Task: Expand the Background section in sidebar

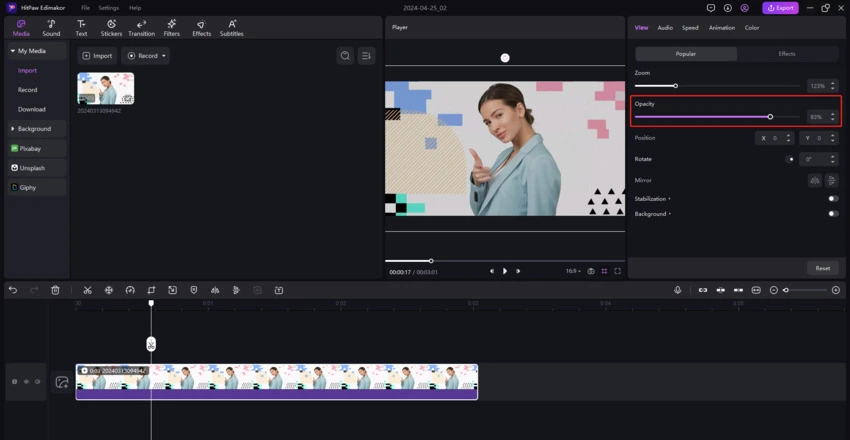Action: pyautogui.click(x=34, y=129)
